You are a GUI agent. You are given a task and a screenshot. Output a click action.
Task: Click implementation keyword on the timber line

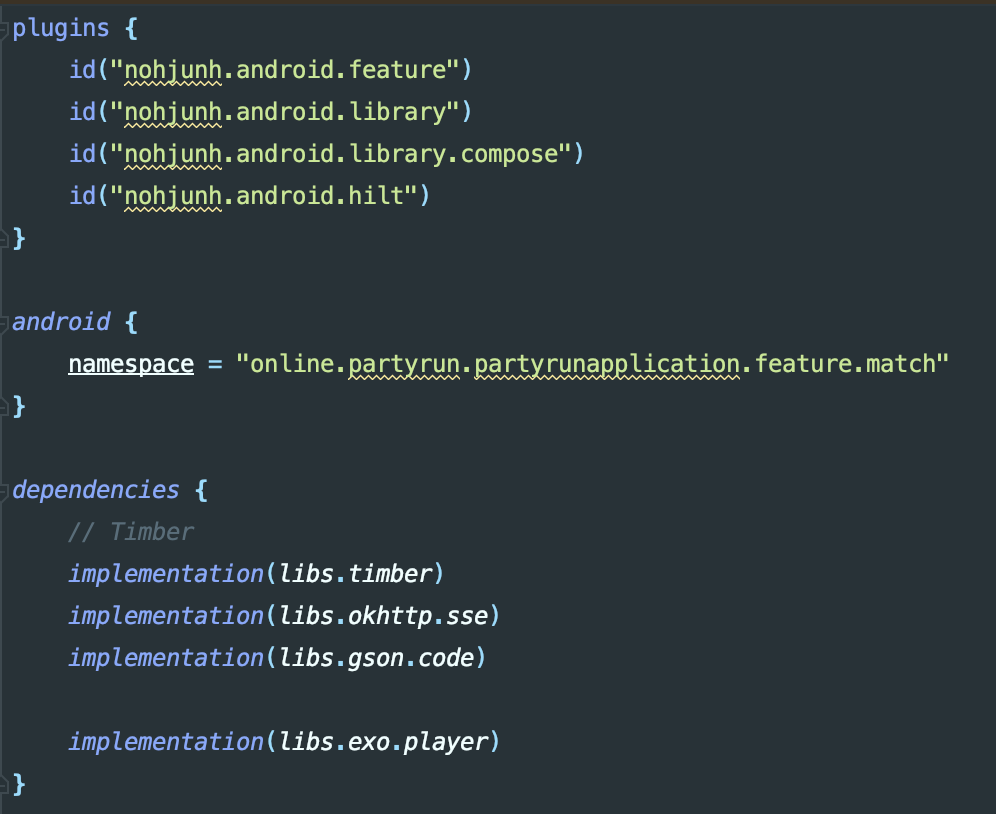pos(166,574)
